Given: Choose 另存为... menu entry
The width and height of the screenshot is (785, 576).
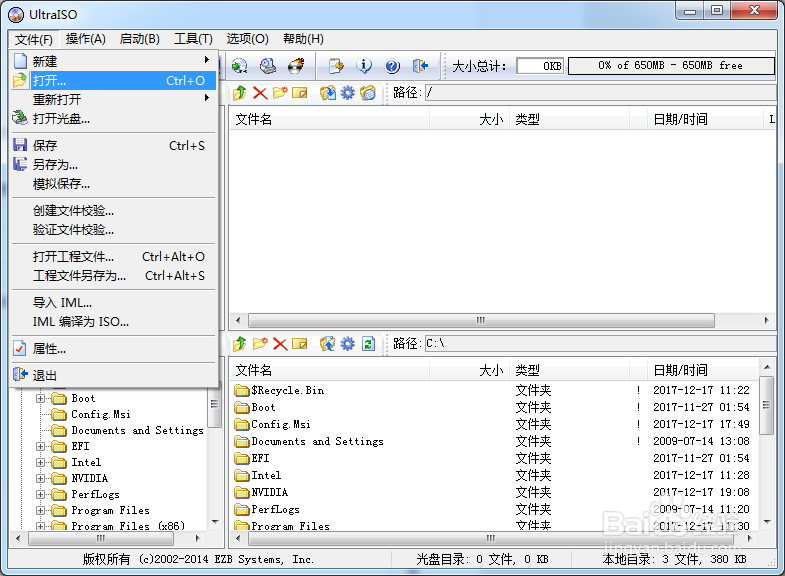Looking at the screenshot, I should point(114,165).
